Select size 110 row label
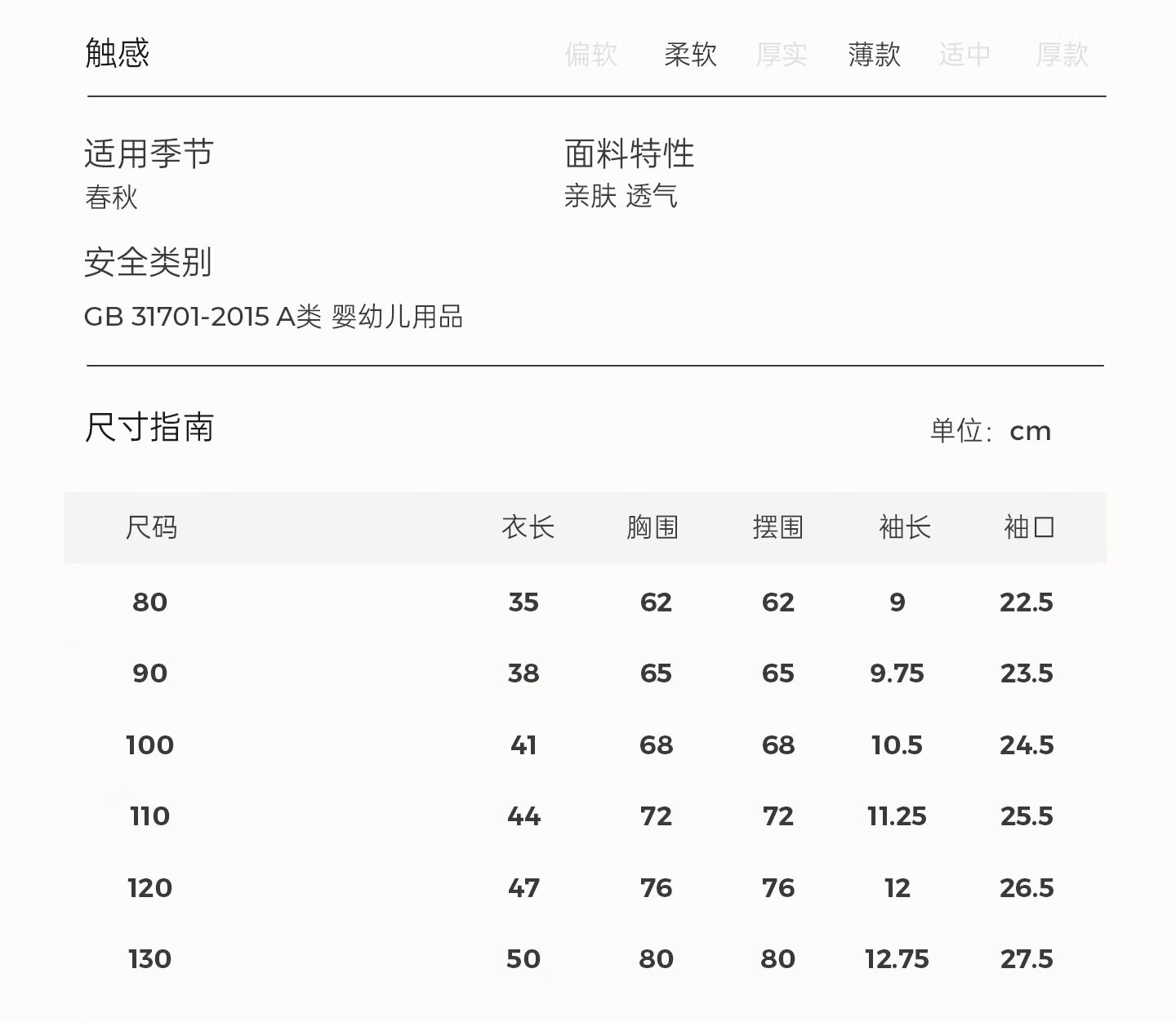The image size is (1176, 1022). (149, 816)
